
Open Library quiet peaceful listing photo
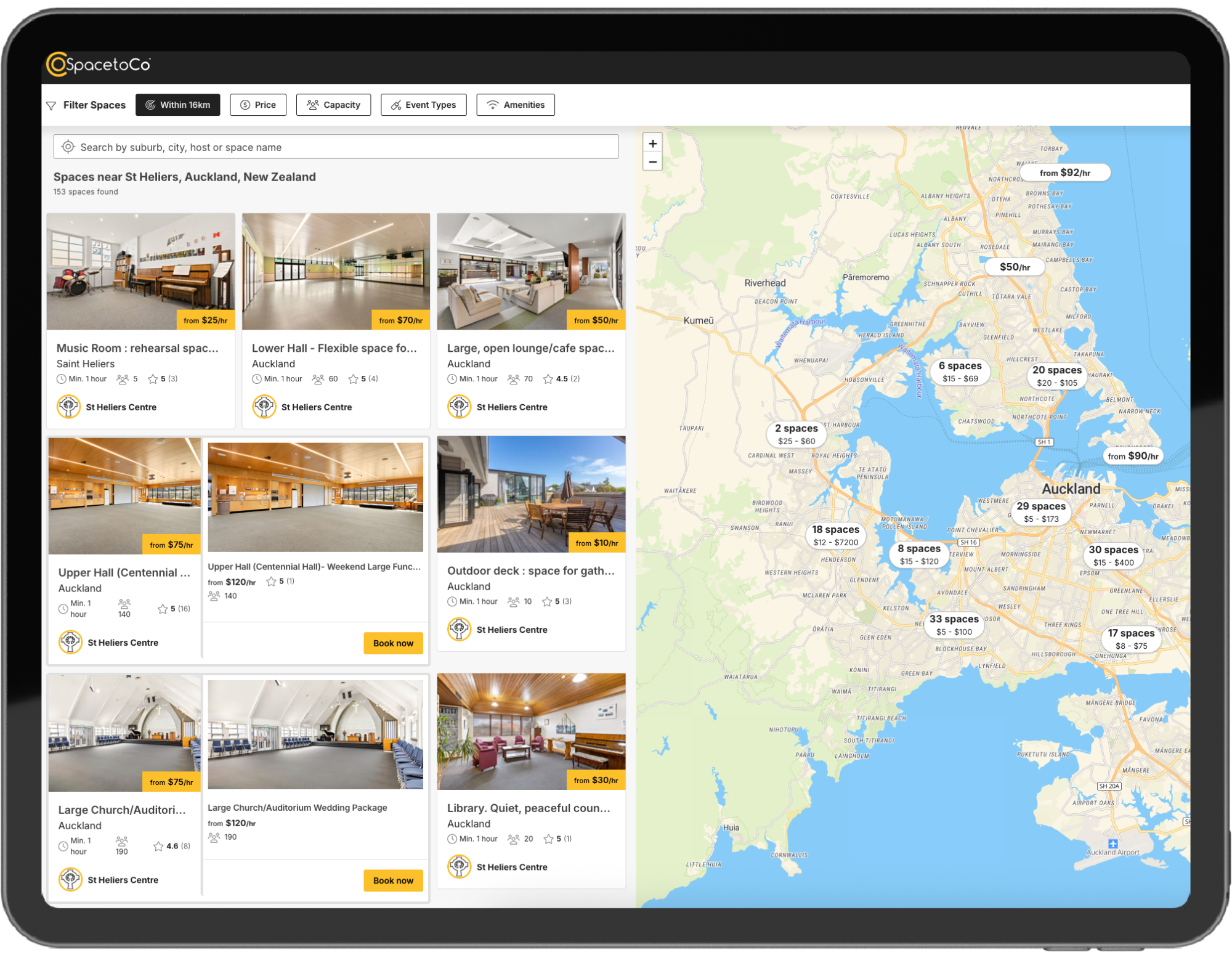[531, 731]
